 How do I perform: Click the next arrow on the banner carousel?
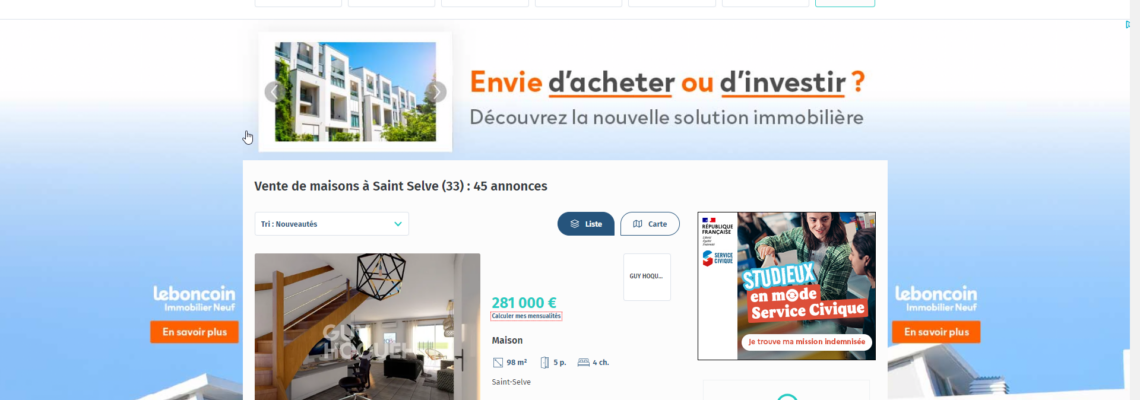435,92
